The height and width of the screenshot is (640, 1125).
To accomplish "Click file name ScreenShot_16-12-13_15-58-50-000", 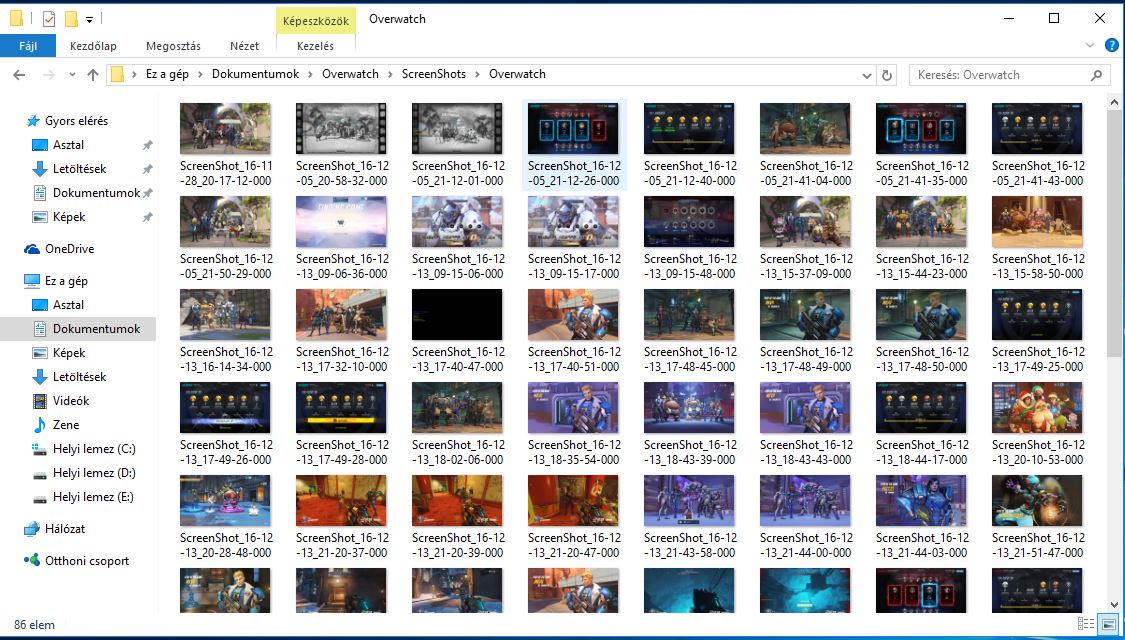I will [x=1037, y=266].
